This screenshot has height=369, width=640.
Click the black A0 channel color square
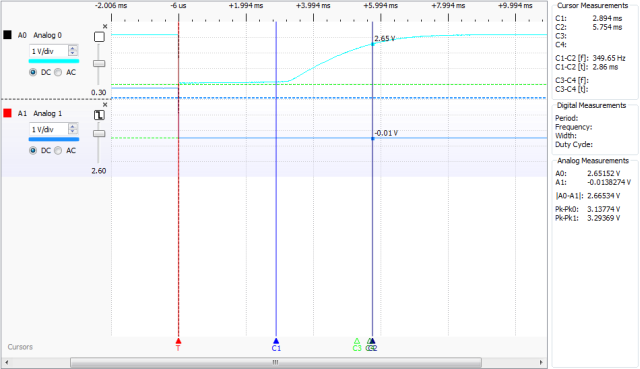pos(7,35)
